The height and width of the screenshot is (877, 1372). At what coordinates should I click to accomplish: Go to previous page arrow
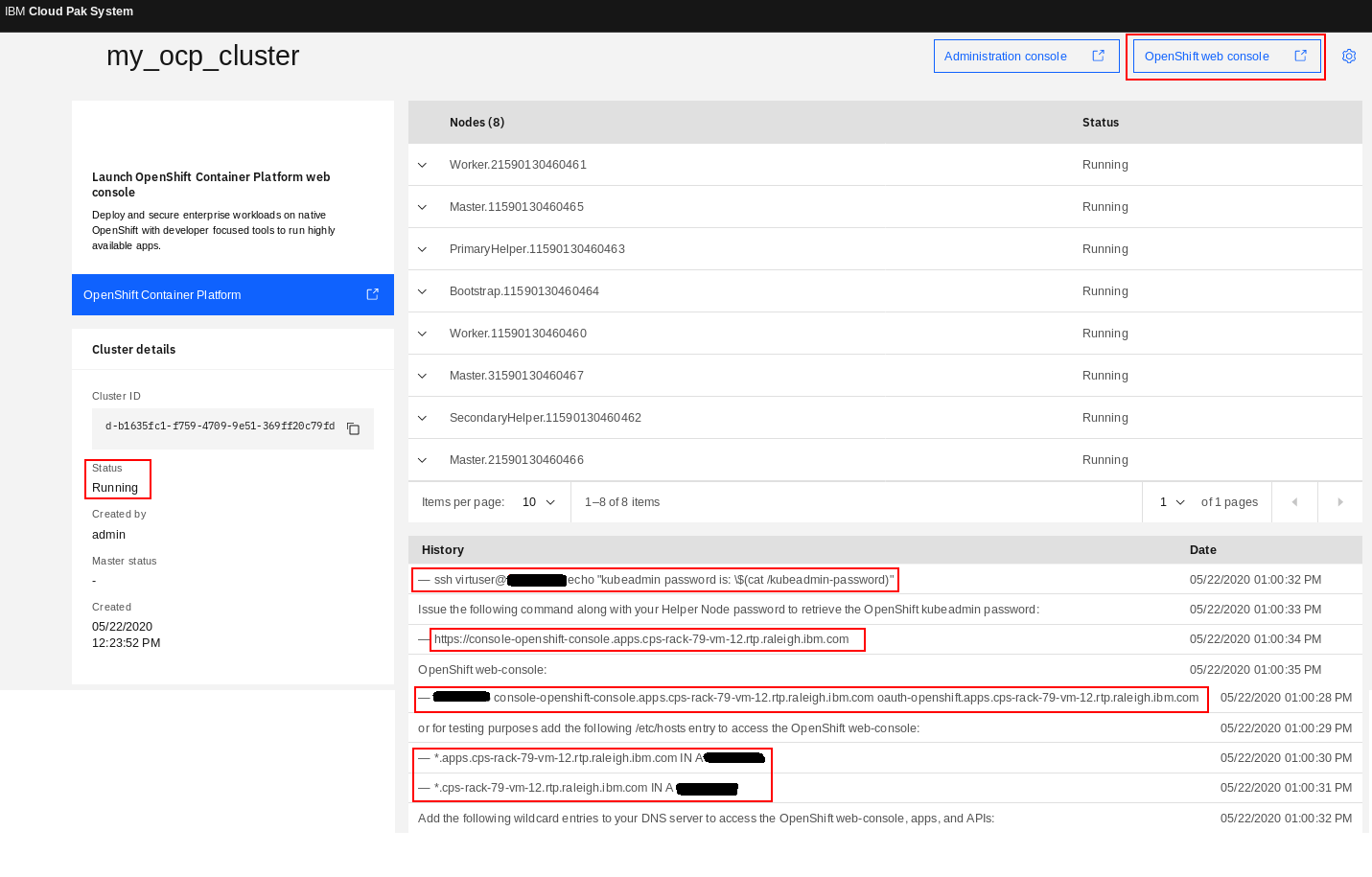(1294, 502)
